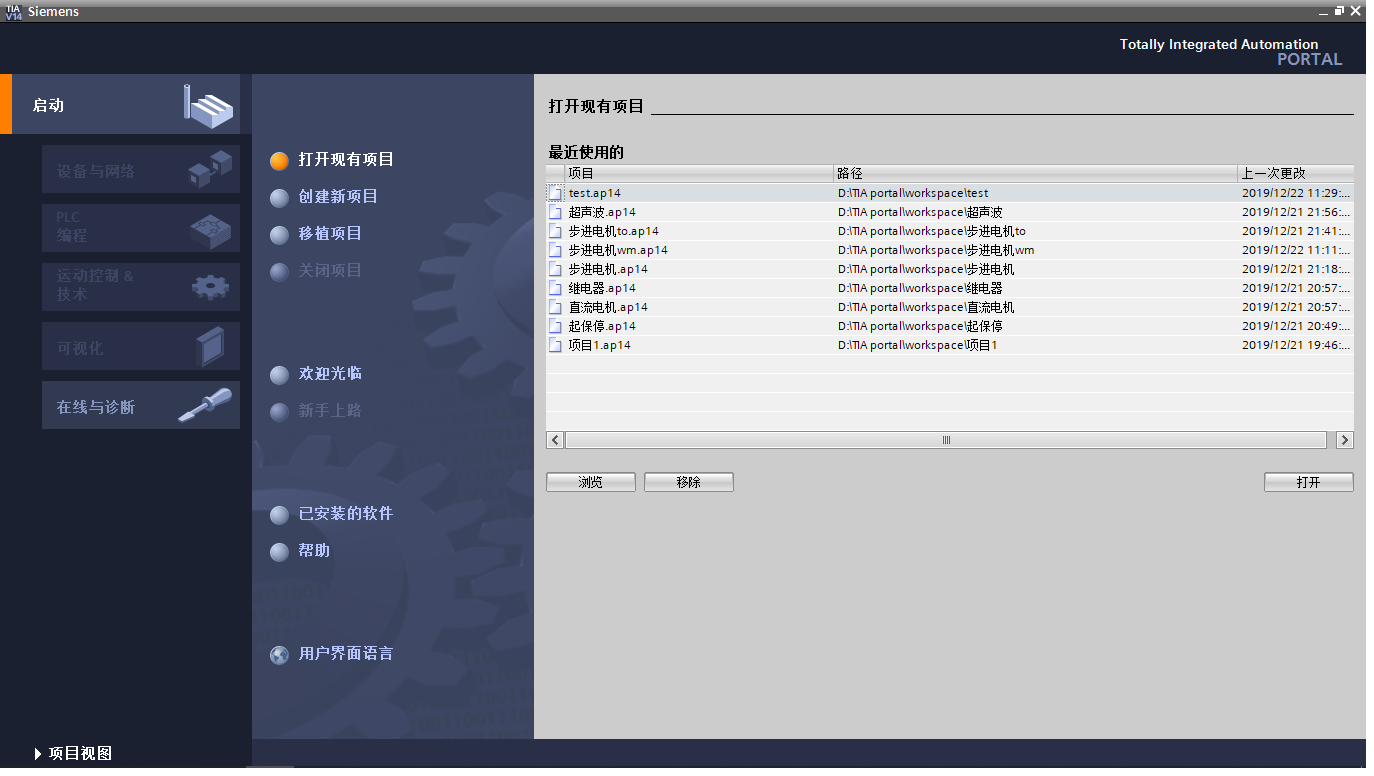The height and width of the screenshot is (776, 1374).
Task: Click the file icon beside 继电器.ap14
Action: coord(555,288)
